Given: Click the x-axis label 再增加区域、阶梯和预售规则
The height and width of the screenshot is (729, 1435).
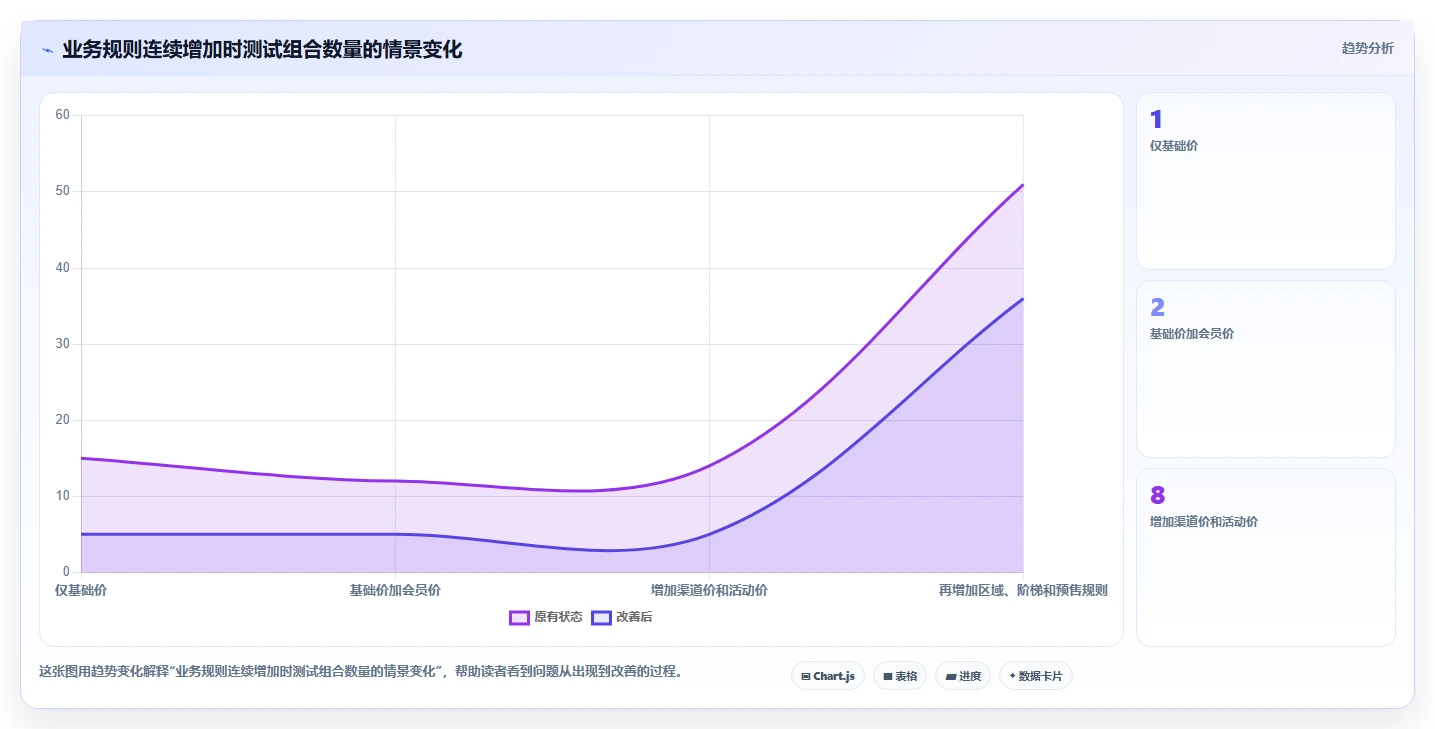Looking at the screenshot, I should (x=1023, y=590).
